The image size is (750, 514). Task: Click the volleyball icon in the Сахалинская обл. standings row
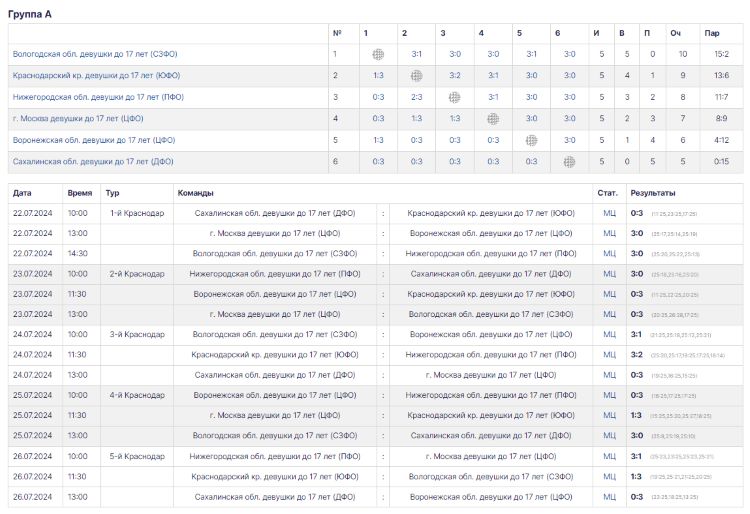[x=569, y=161]
